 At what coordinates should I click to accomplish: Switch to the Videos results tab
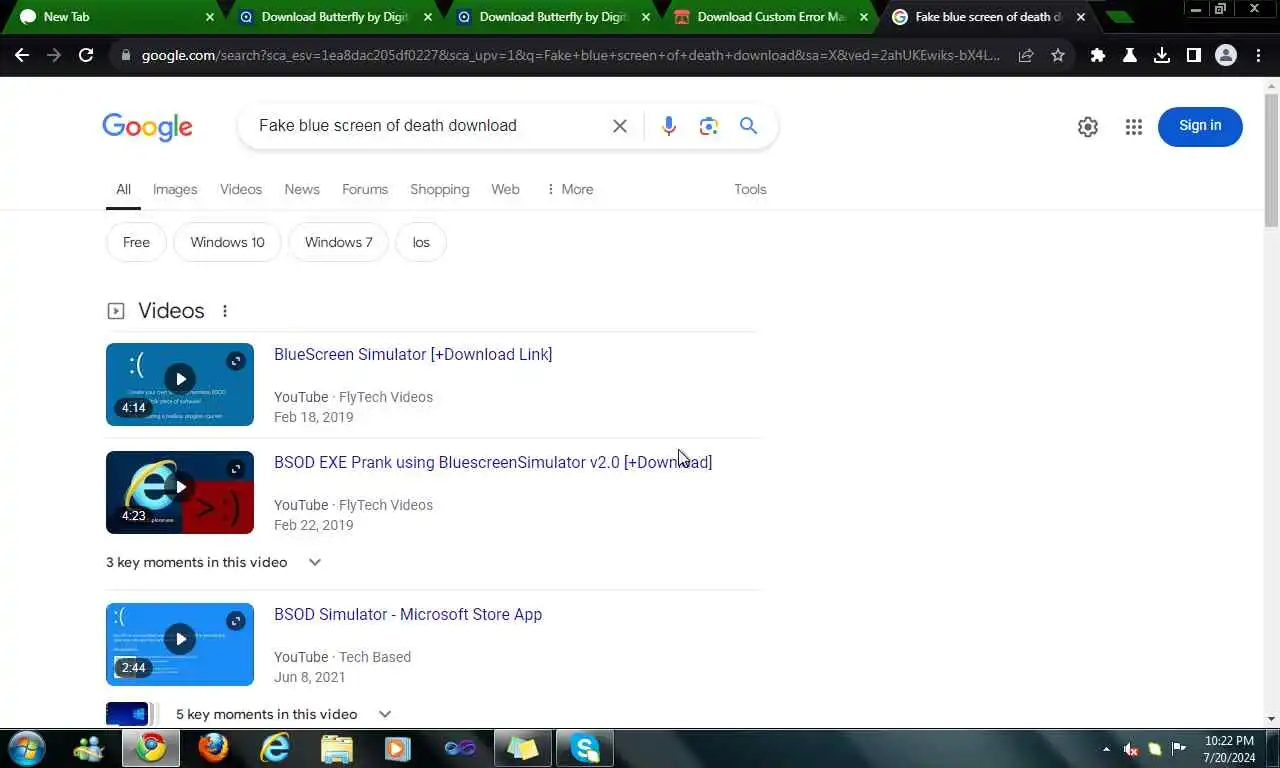[x=241, y=189]
